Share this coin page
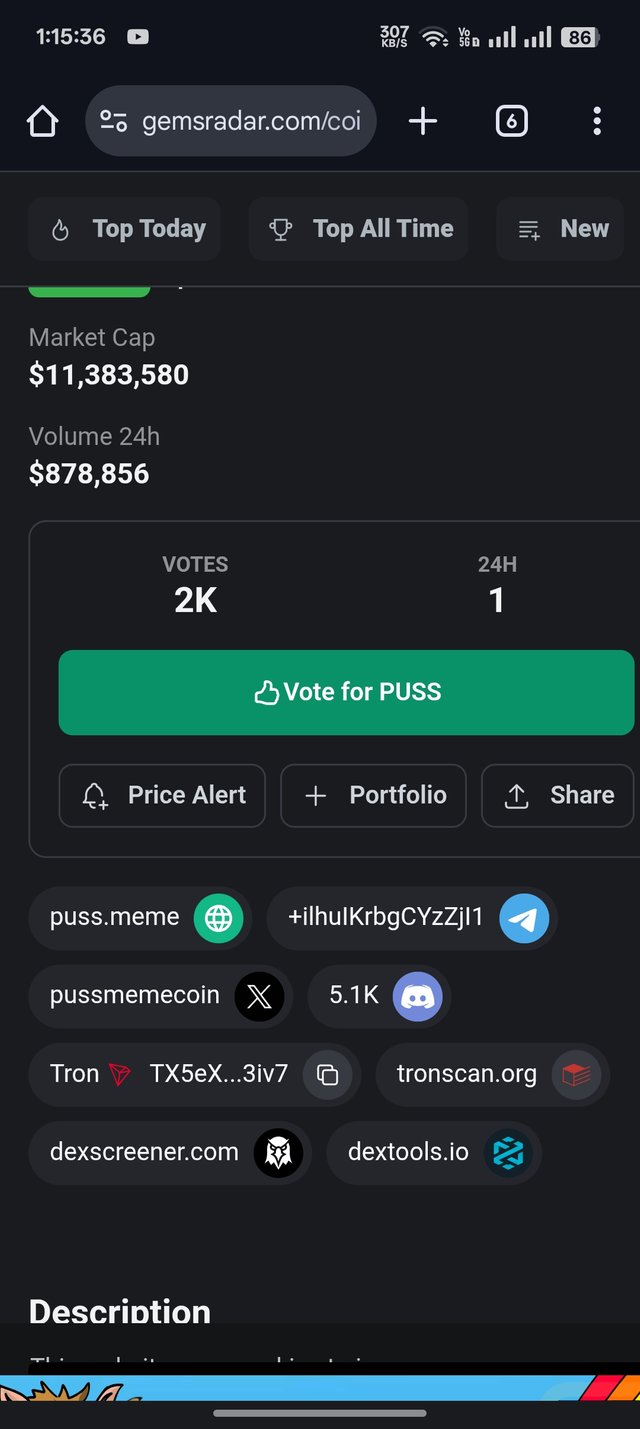640x1429 pixels. (558, 795)
